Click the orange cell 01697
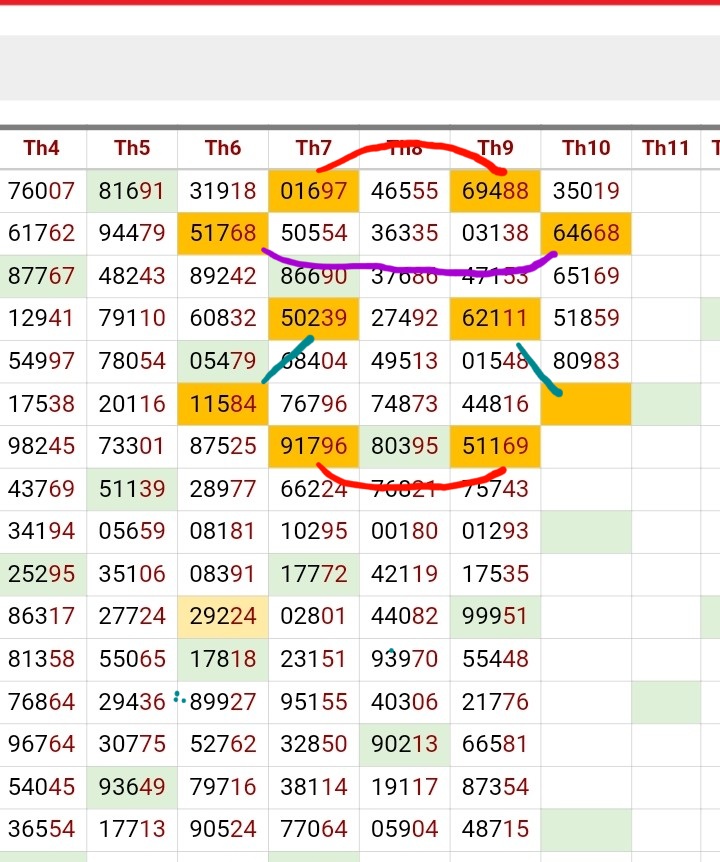The image size is (720, 862). (x=314, y=191)
